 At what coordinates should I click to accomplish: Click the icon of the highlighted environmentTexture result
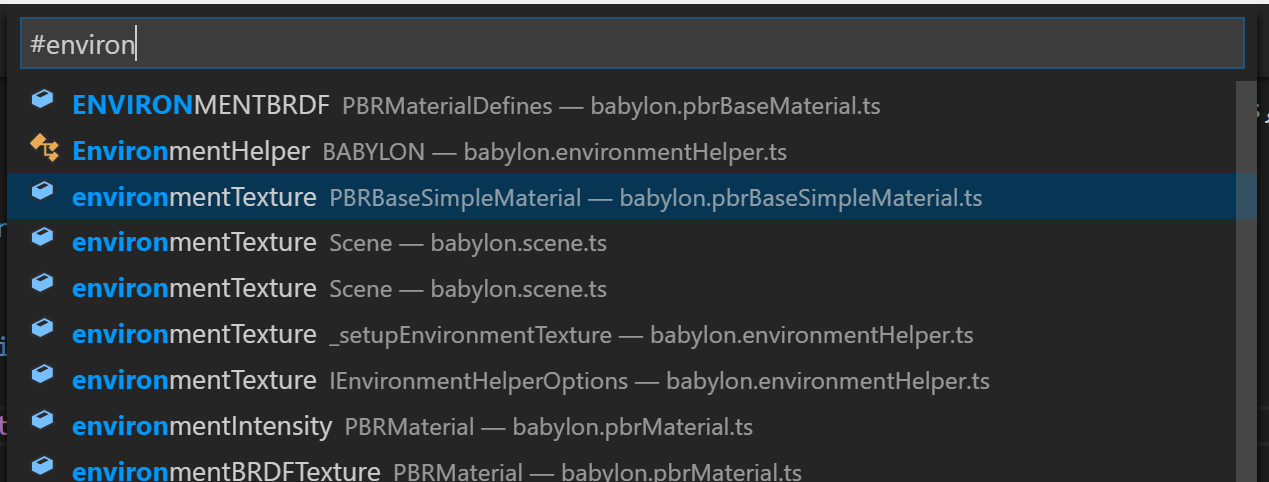click(42, 190)
